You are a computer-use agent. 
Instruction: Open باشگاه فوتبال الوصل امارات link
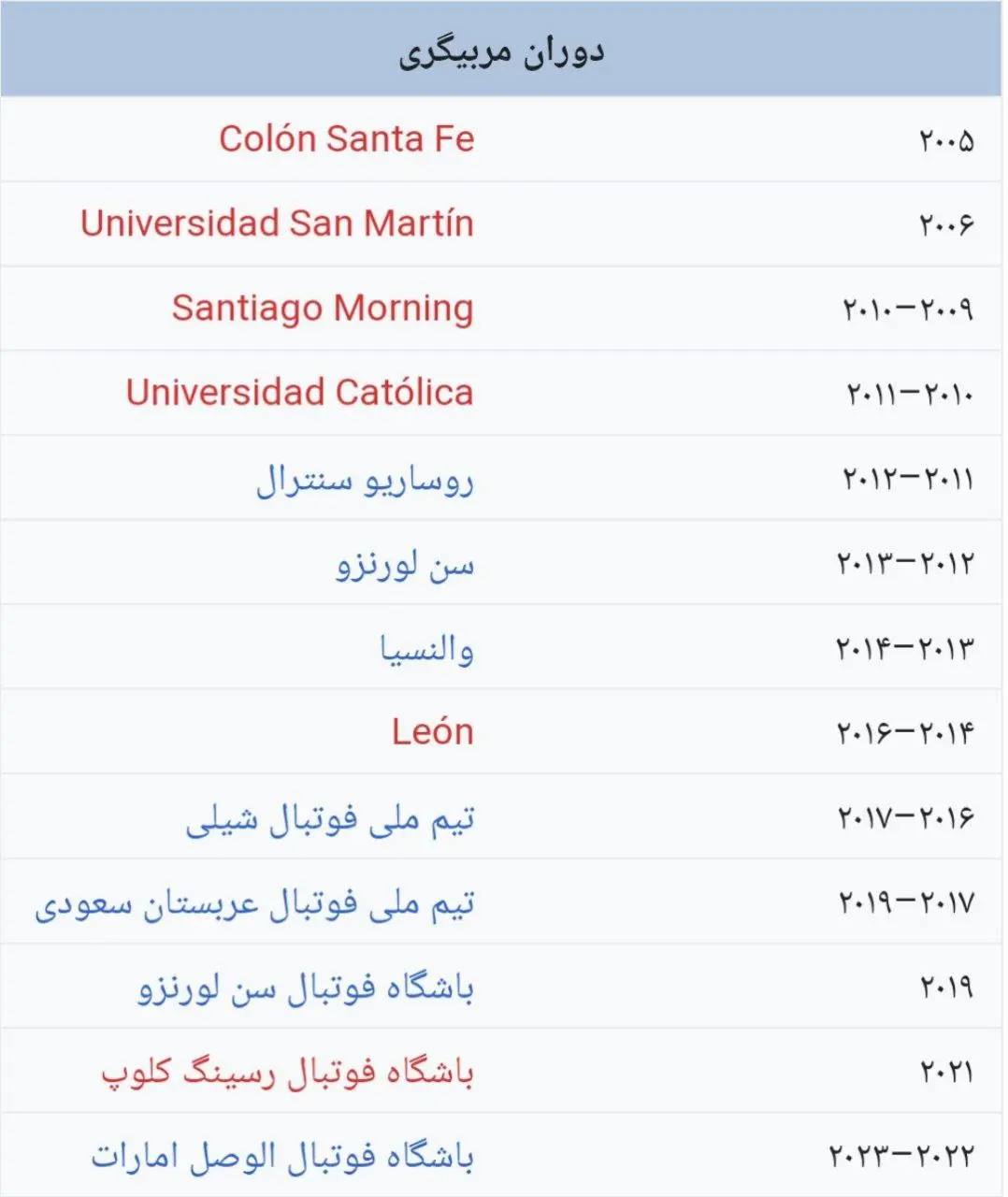coord(282,1157)
